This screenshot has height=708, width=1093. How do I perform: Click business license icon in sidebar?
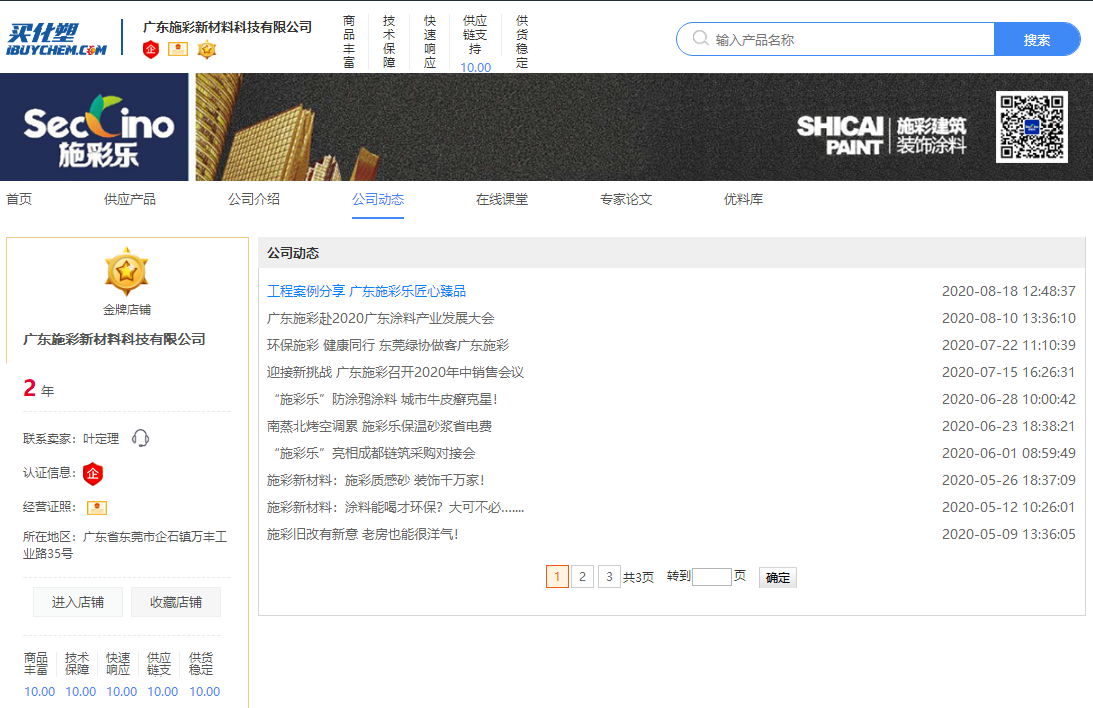97,507
